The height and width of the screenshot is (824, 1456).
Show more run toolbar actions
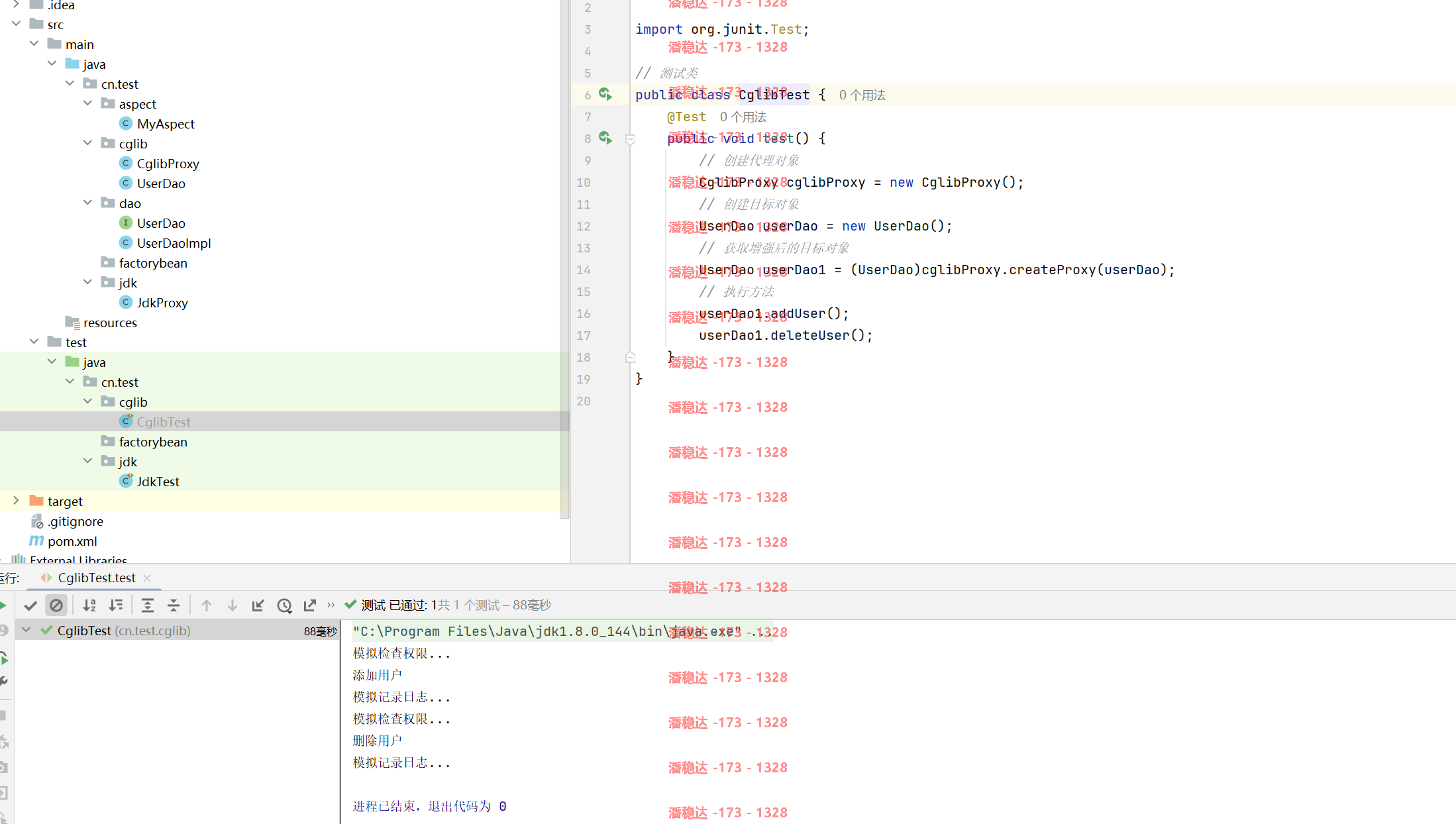pos(331,605)
